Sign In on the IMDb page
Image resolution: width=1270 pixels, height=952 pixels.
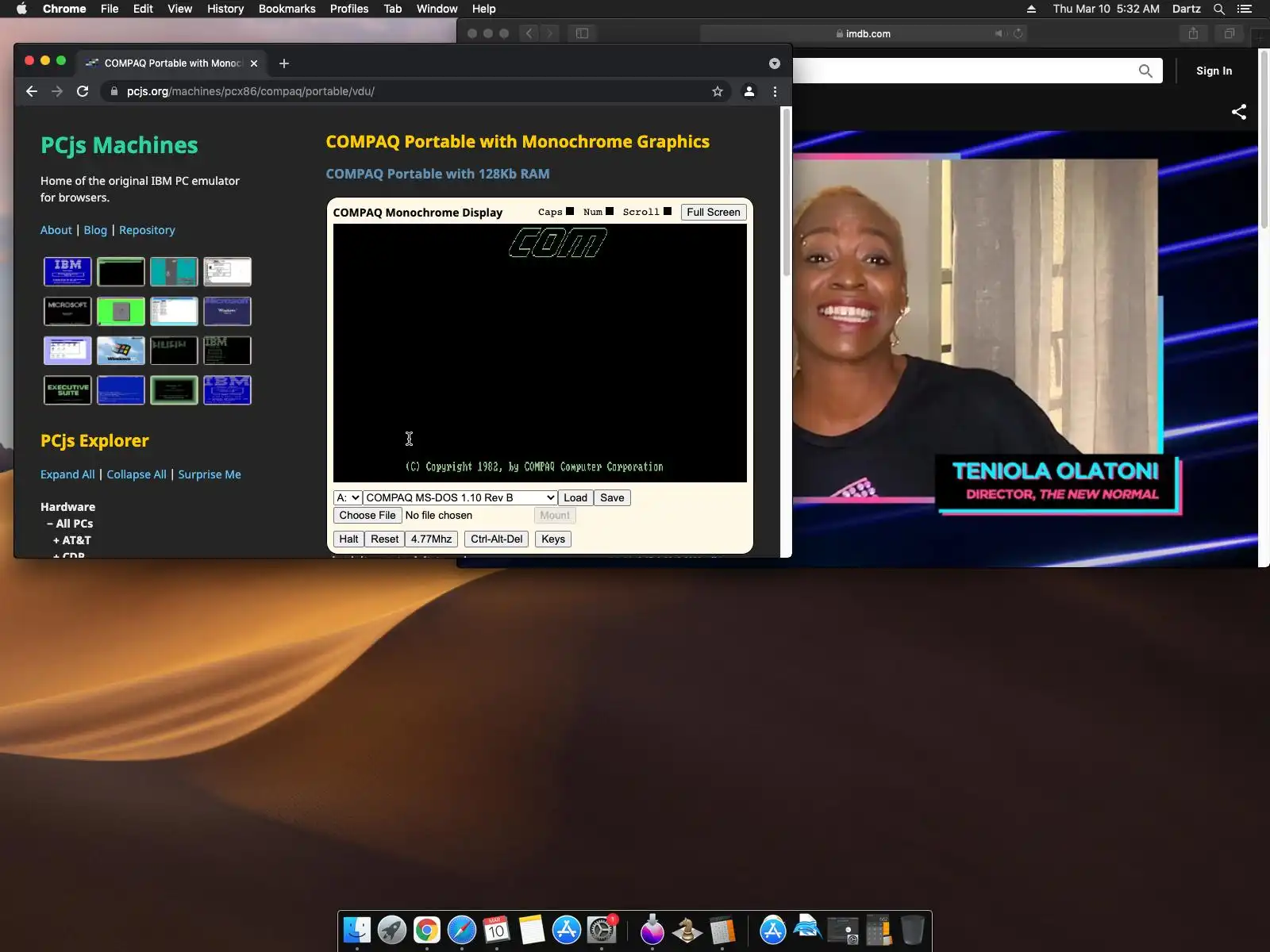pyautogui.click(x=1214, y=71)
